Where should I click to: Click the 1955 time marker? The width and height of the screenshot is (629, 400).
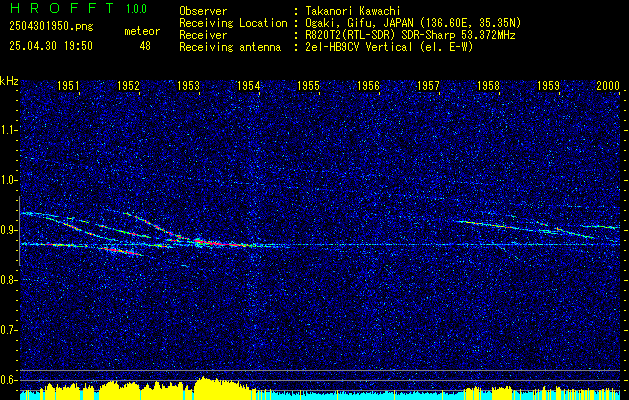[x=308, y=85]
